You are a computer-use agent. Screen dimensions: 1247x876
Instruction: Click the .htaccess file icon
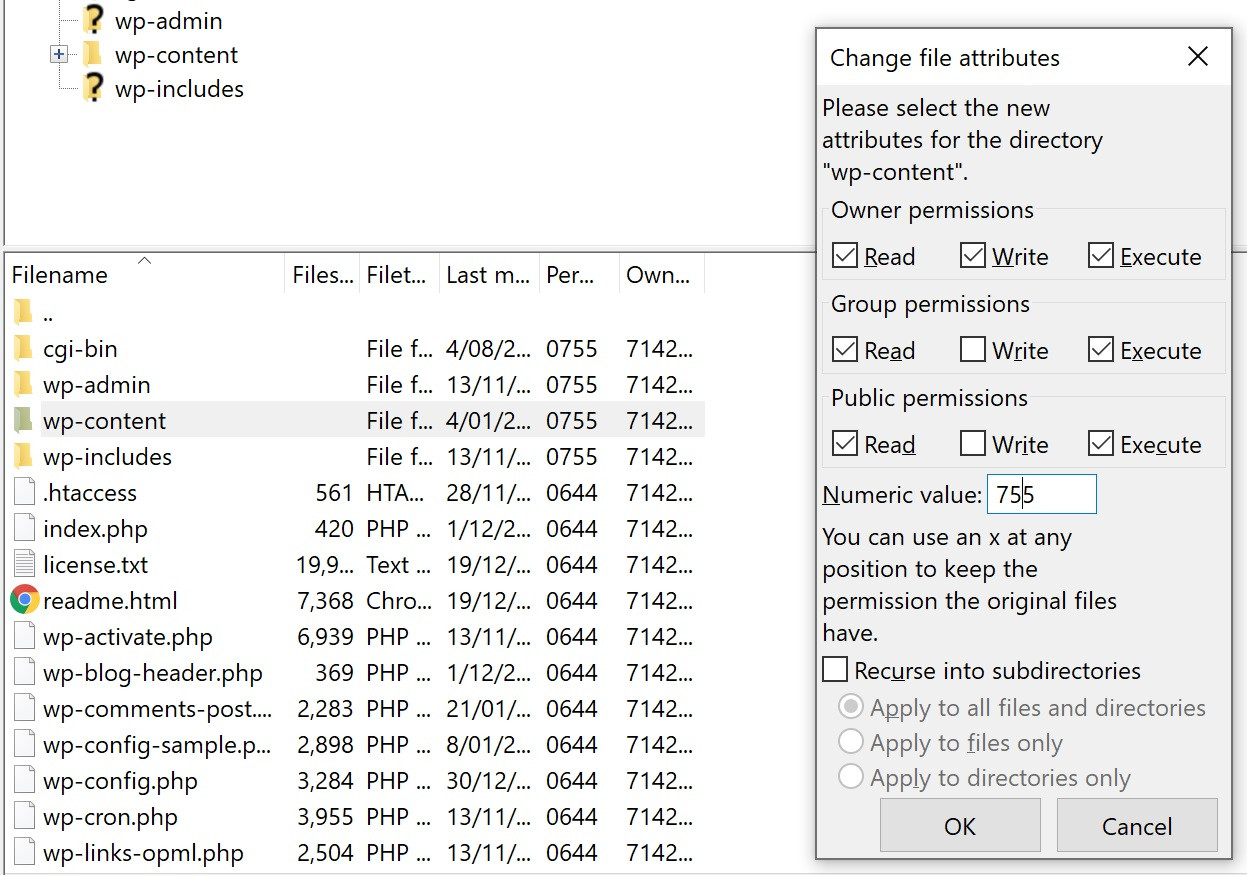click(x=24, y=493)
